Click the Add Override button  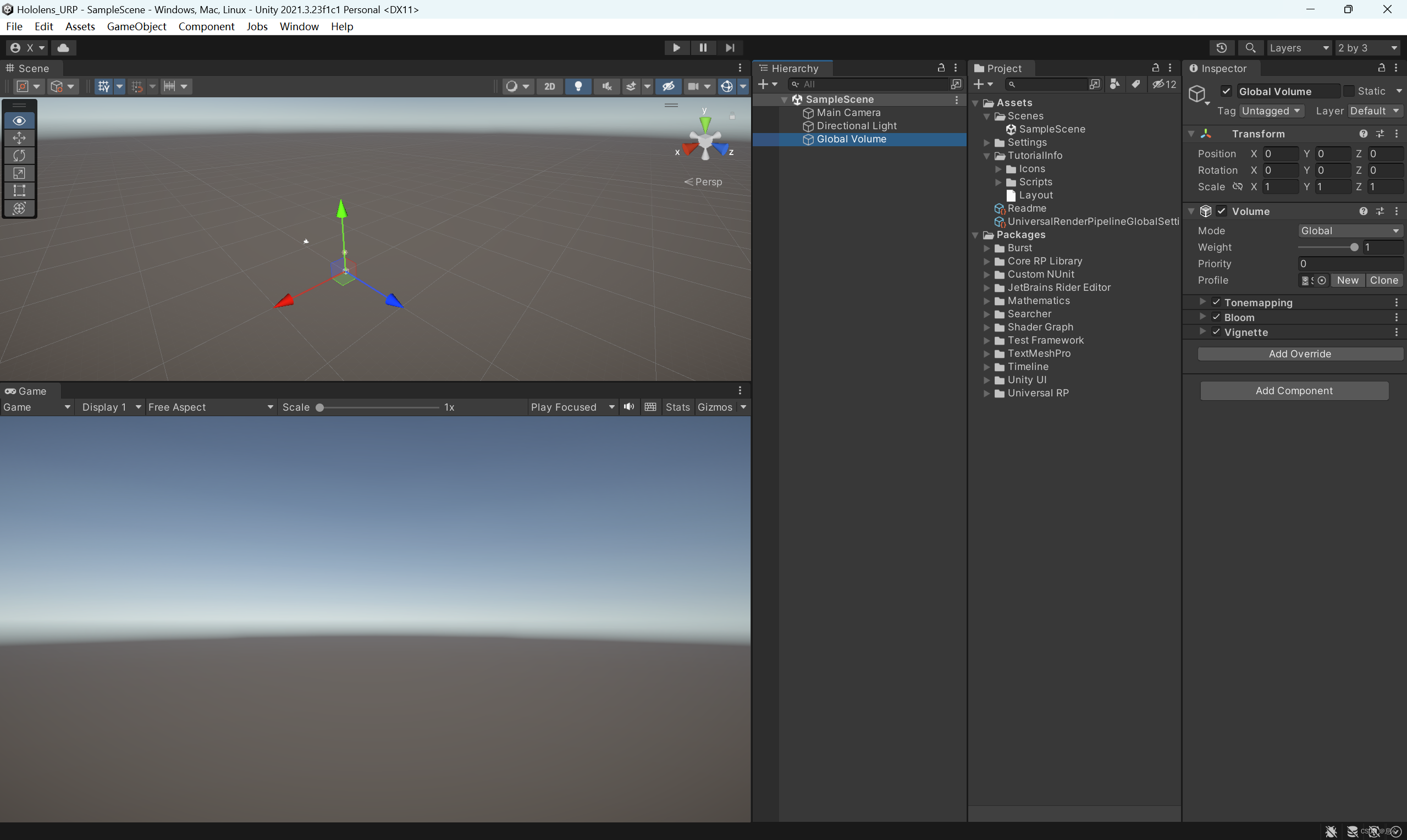[x=1299, y=354]
